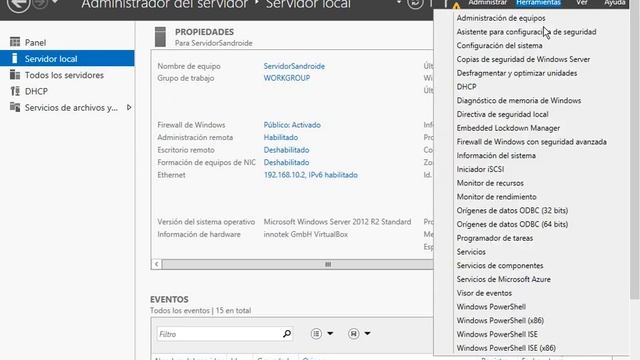Click the properties scrollbar left arrow
Screen dimensions: 640x360
coord(156,264)
